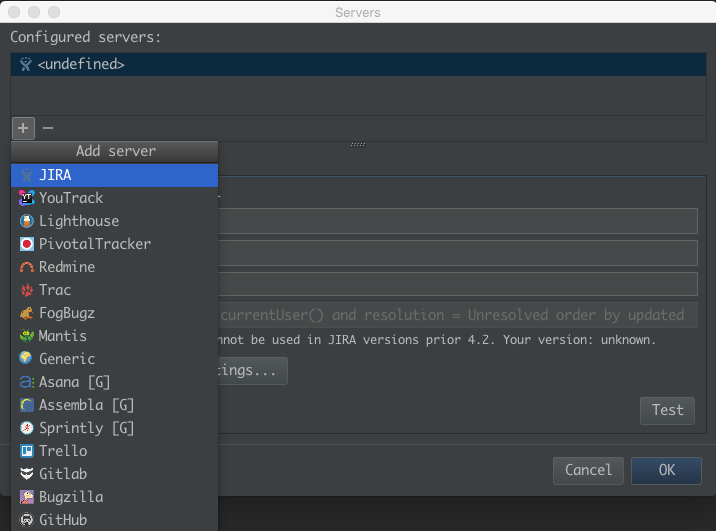
Task: Click the JIRA icon in the <undefined> row
Action: click(26, 64)
